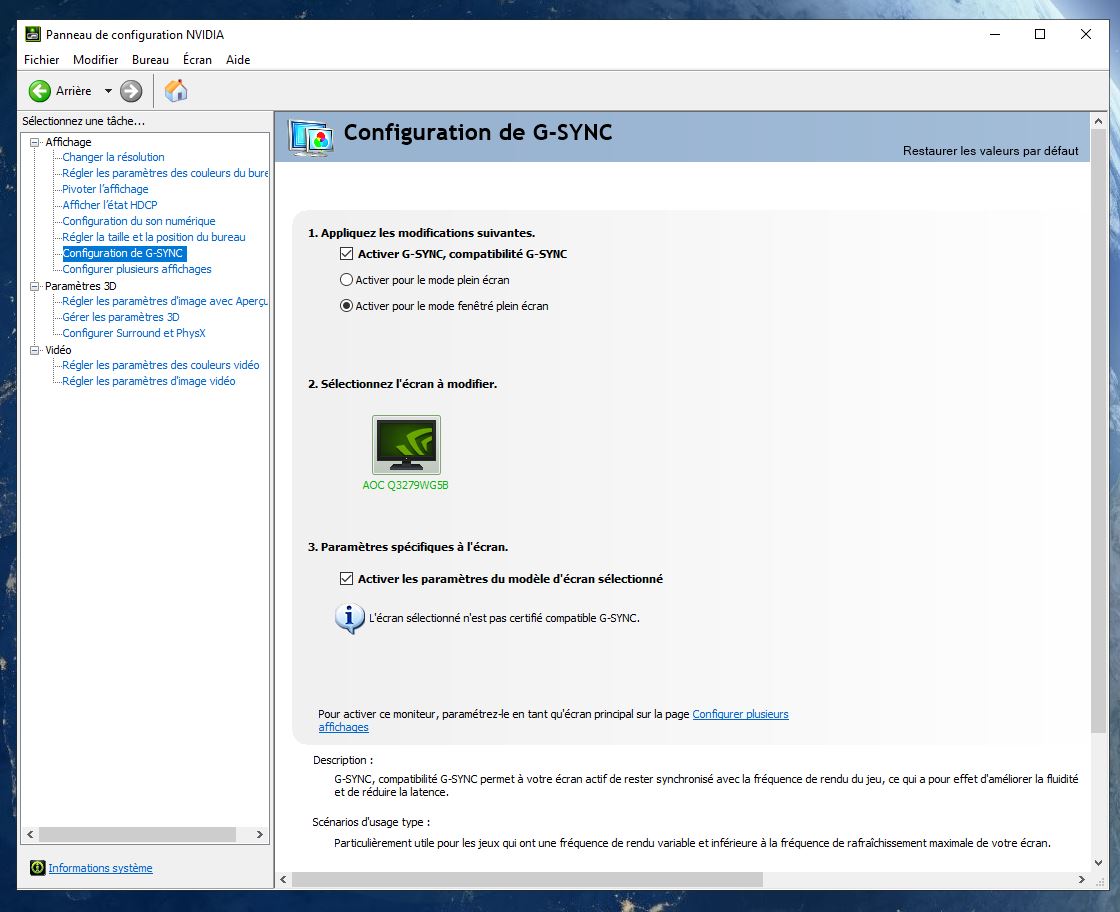Click the task tree scroll right arrow
The image size is (1120, 912).
[x=259, y=834]
